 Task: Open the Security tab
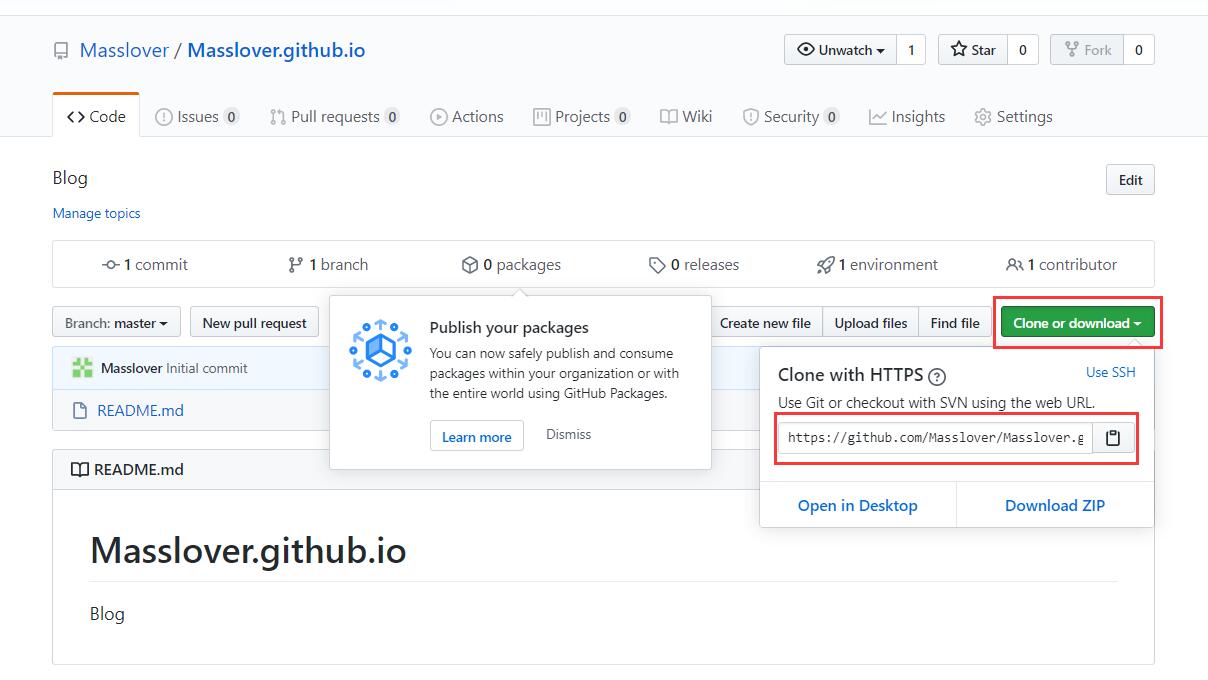click(791, 116)
